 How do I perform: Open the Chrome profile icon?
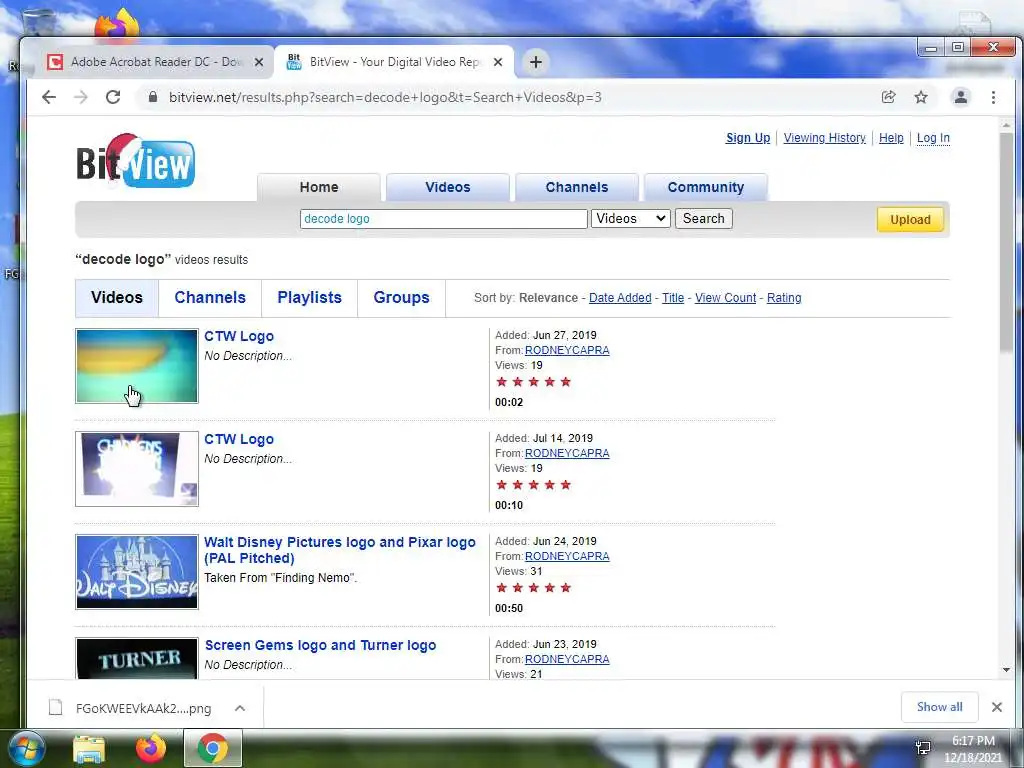point(961,97)
